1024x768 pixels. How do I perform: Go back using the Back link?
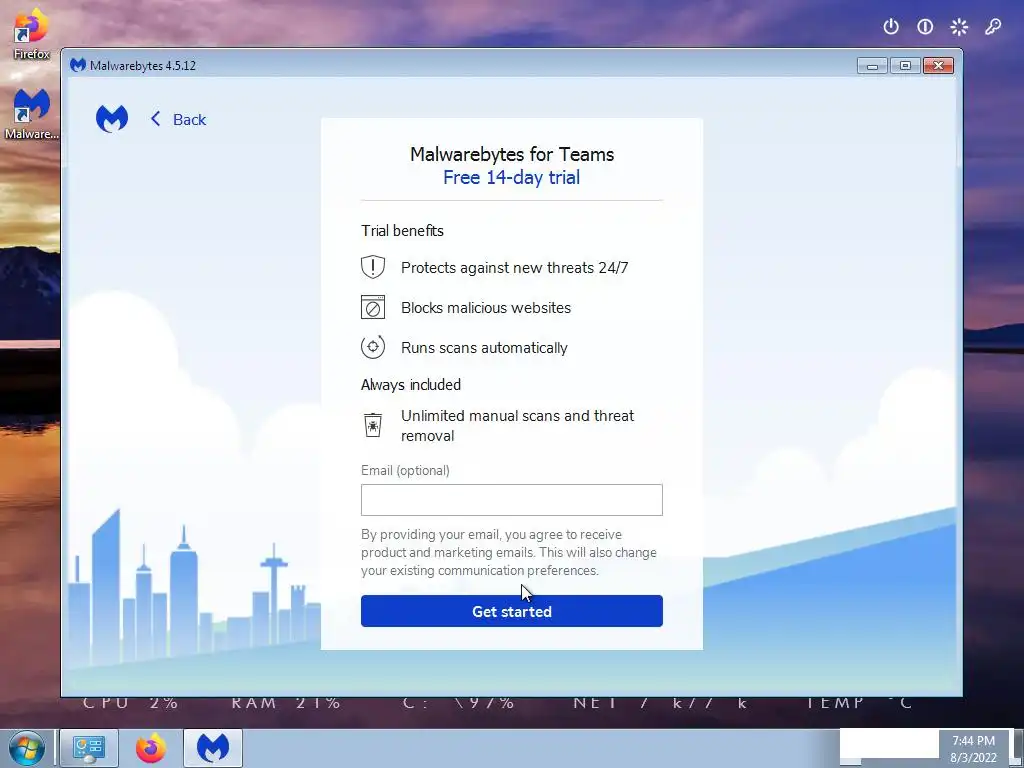click(x=178, y=120)
